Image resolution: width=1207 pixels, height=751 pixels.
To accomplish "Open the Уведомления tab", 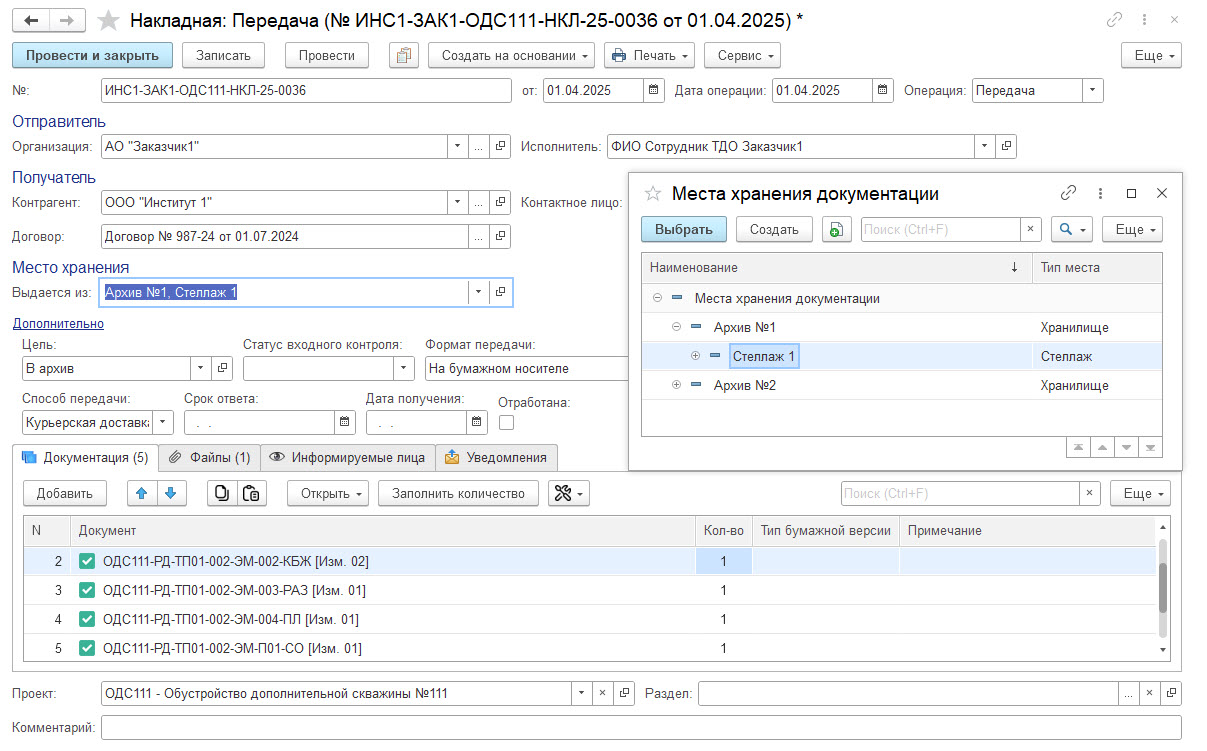I will [x=496, y=457].
